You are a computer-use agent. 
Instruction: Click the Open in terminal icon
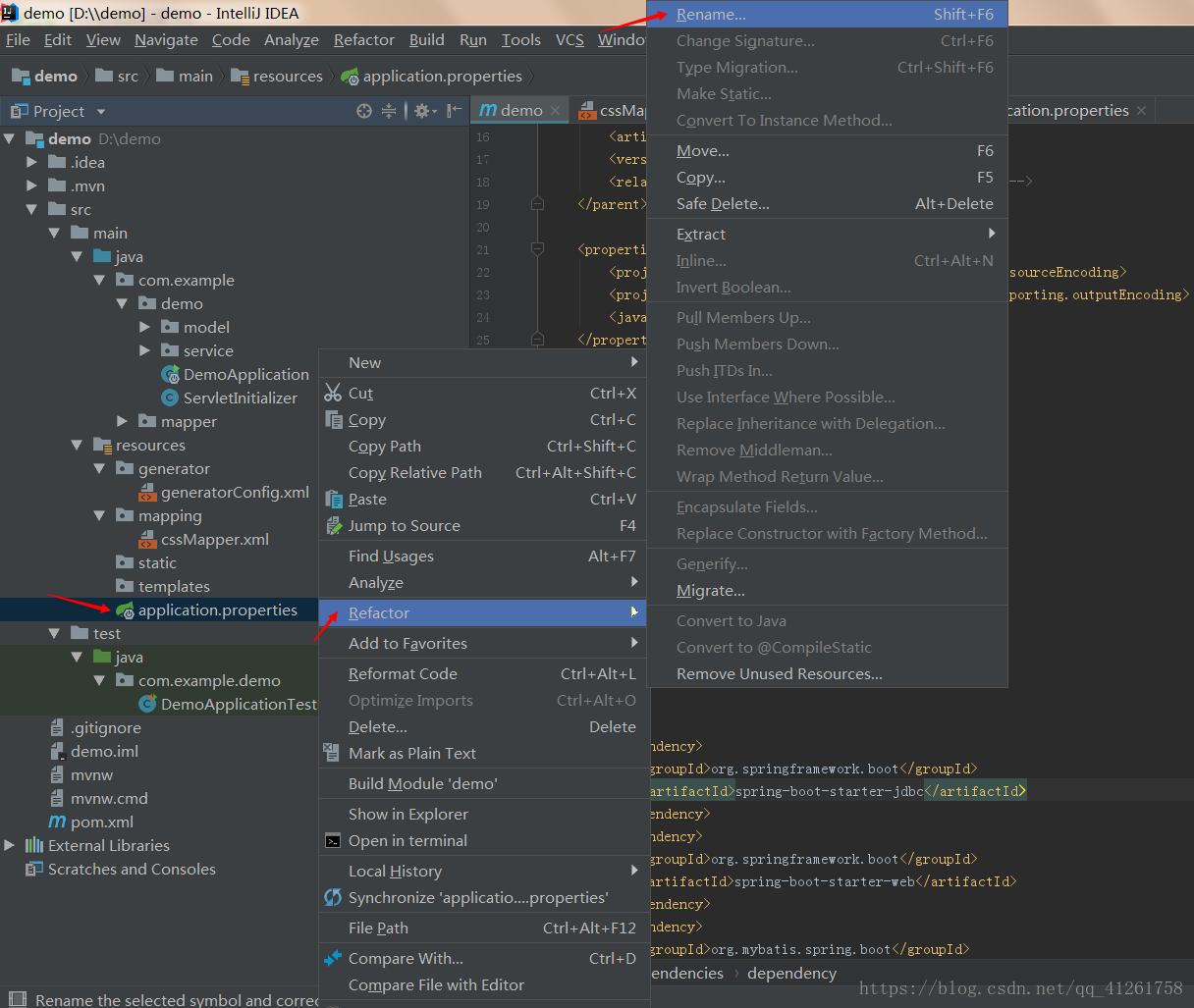point(333,840)
